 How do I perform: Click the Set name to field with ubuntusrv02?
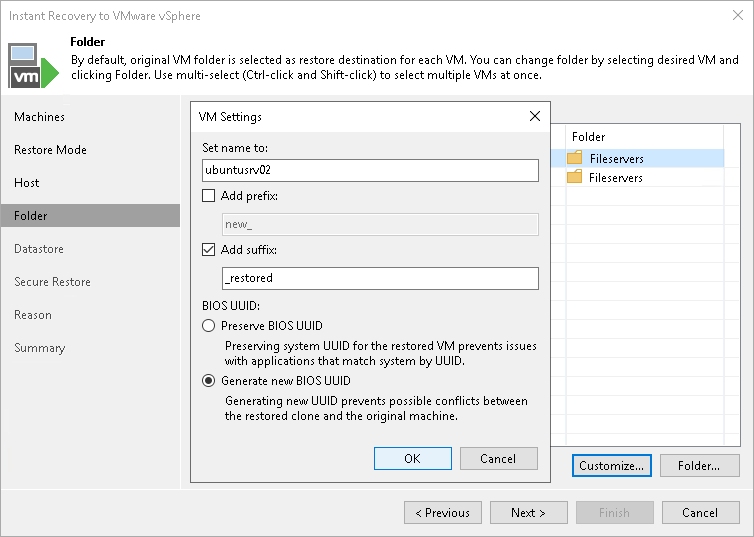[x=370, y=170]
